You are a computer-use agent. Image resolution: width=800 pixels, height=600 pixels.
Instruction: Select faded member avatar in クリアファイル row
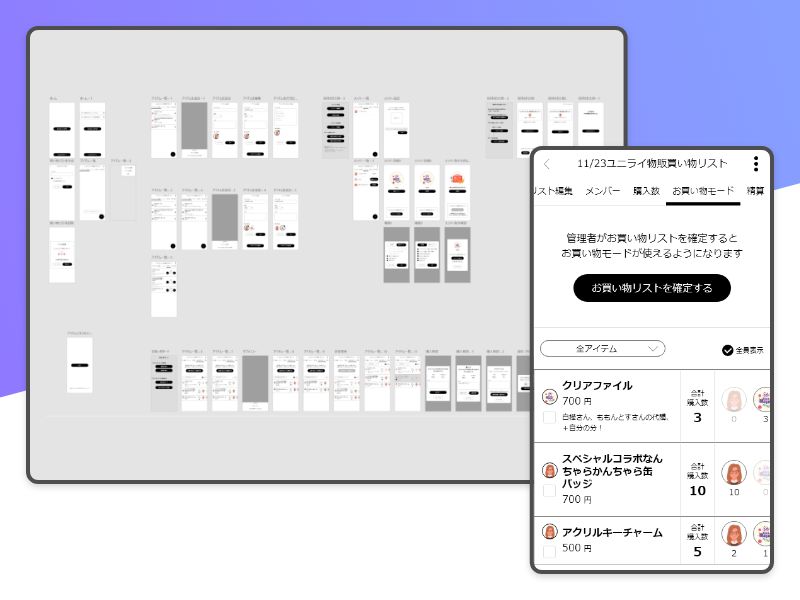734,400
